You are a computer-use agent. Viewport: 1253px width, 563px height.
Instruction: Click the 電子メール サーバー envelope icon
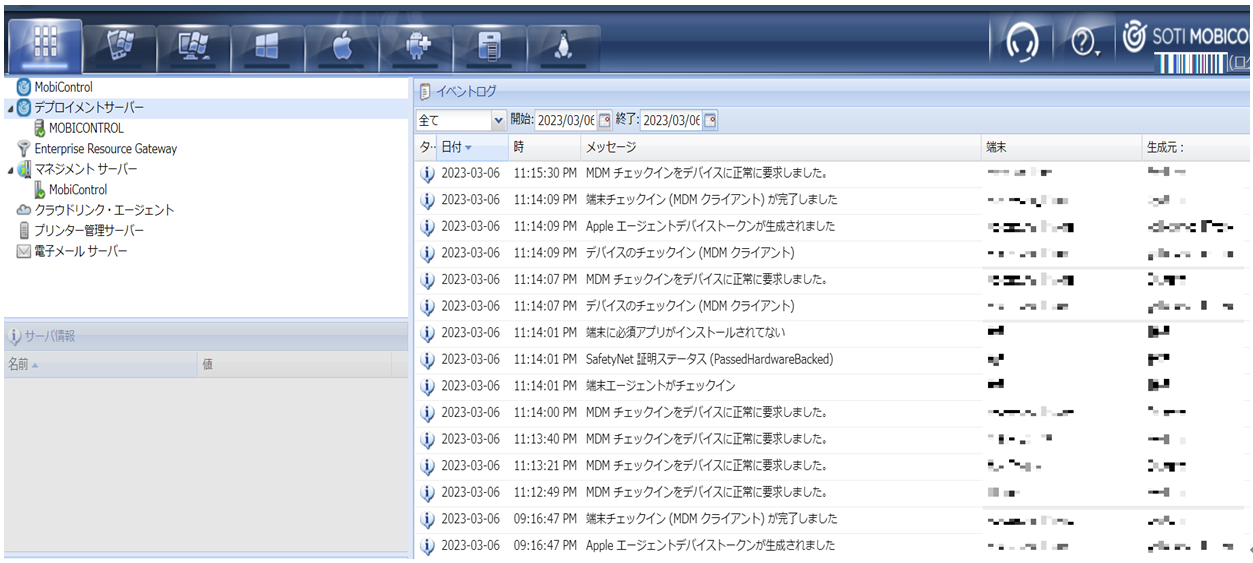tap(24, 251)
